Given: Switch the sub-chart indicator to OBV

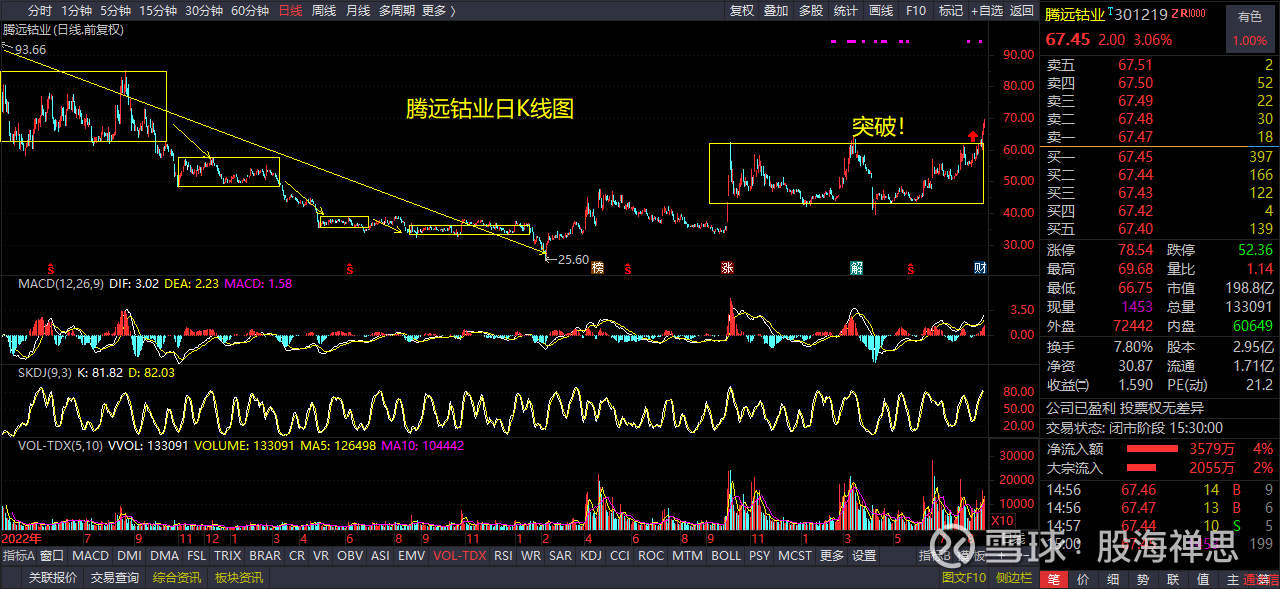Looking at the screenshot, I should coord(350,556).
